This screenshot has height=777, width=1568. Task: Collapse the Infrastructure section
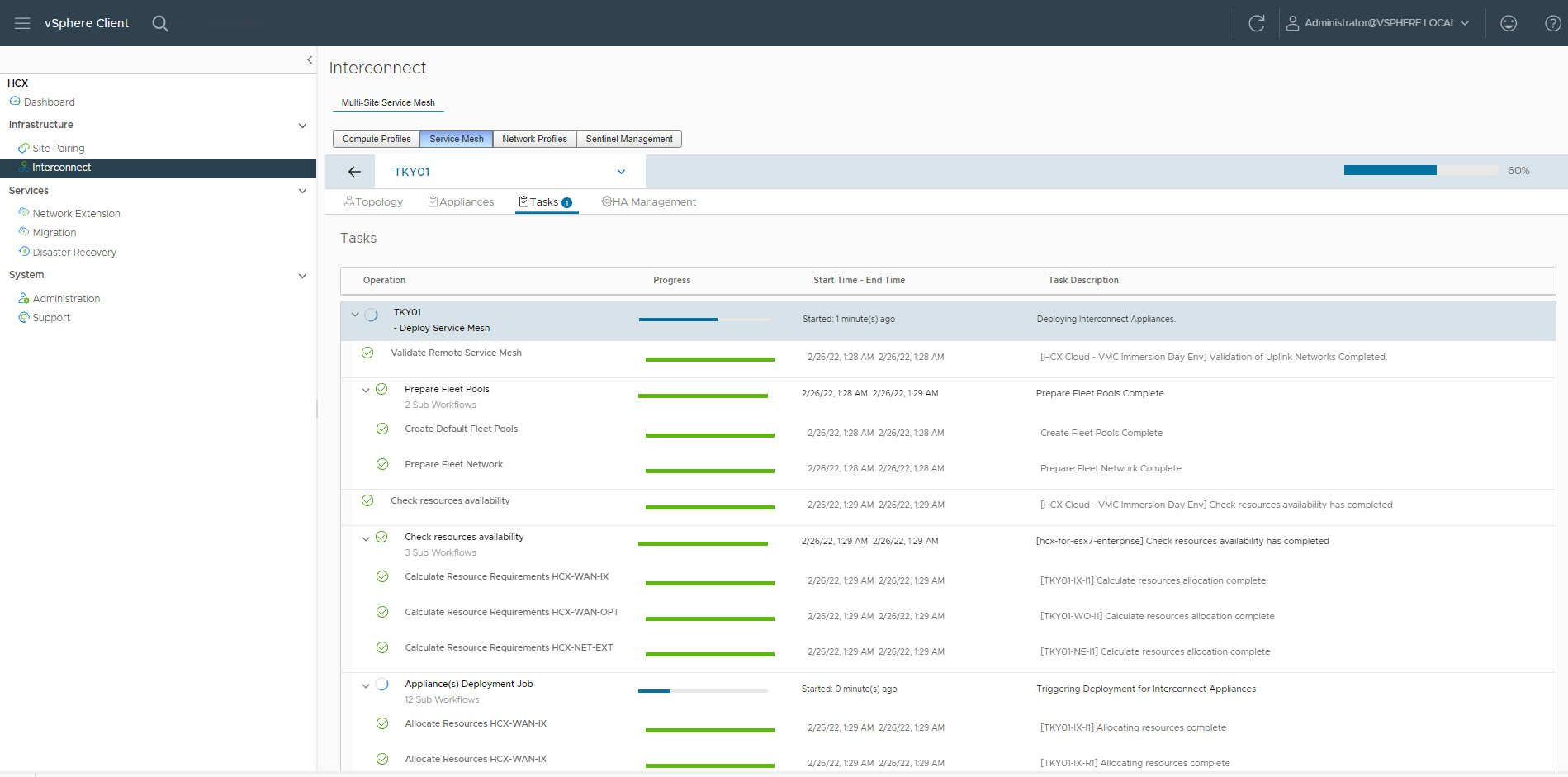(x=302, y=126)
